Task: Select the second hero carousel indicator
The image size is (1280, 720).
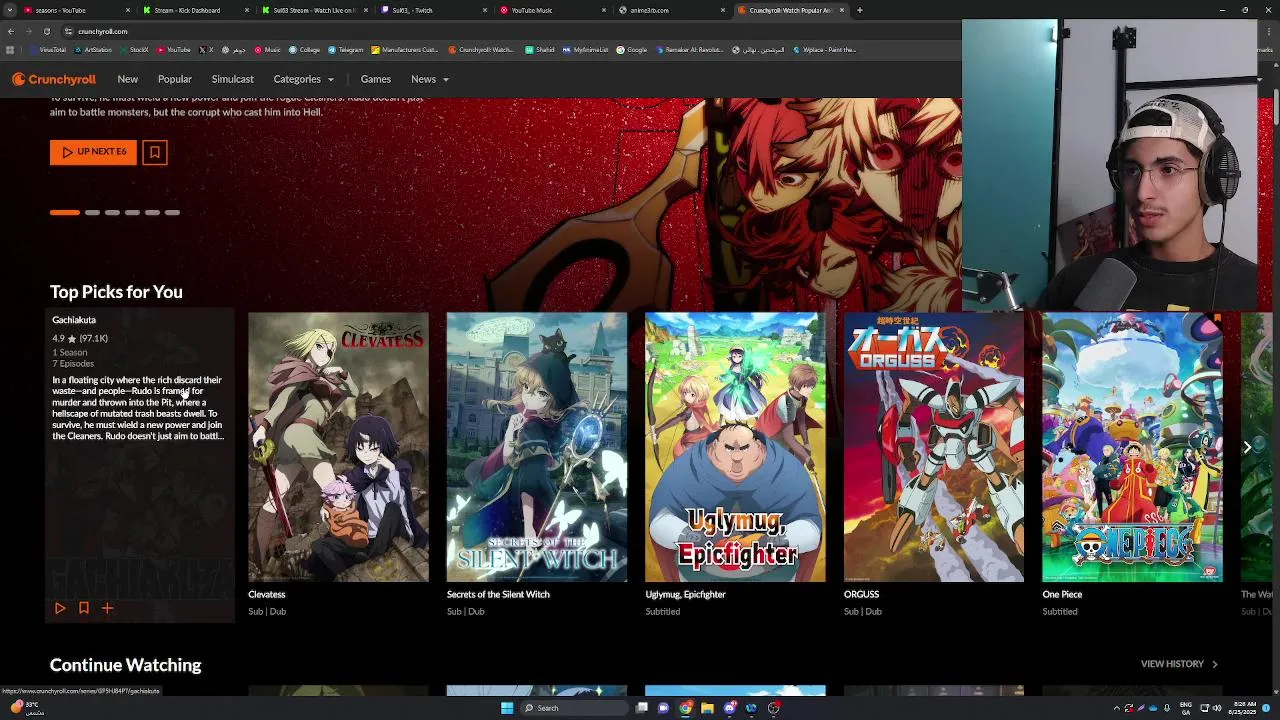Action: point(92,212)
